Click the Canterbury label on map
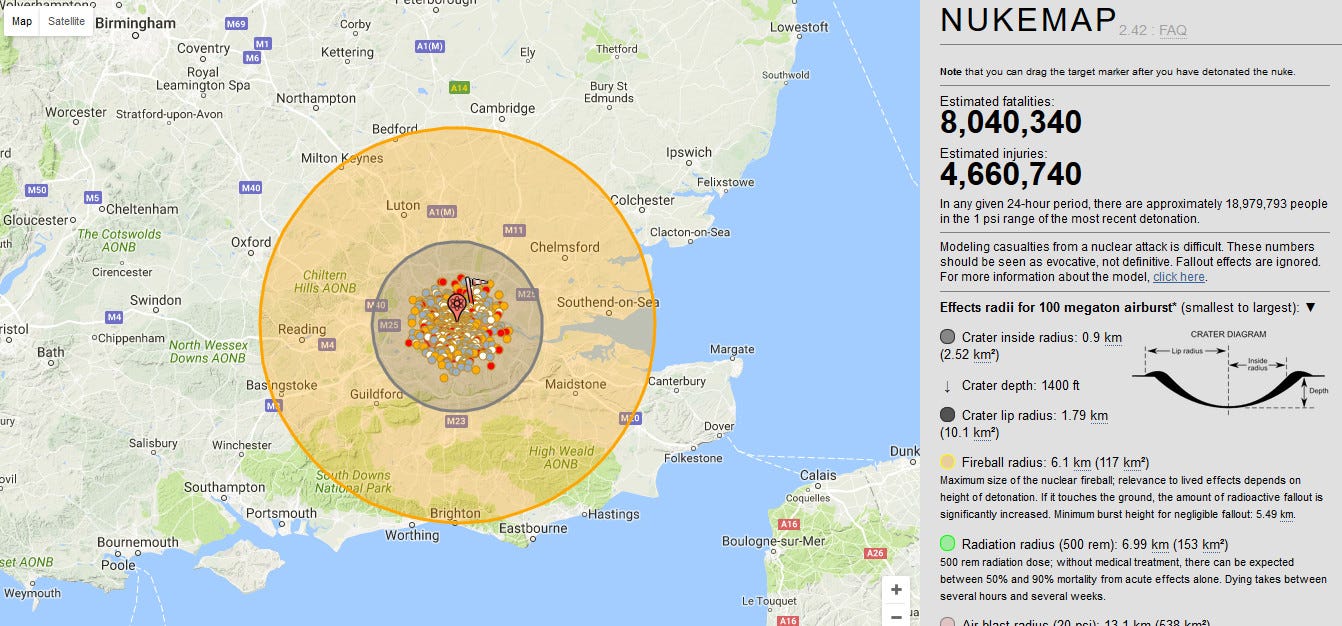 pos(677,381)
